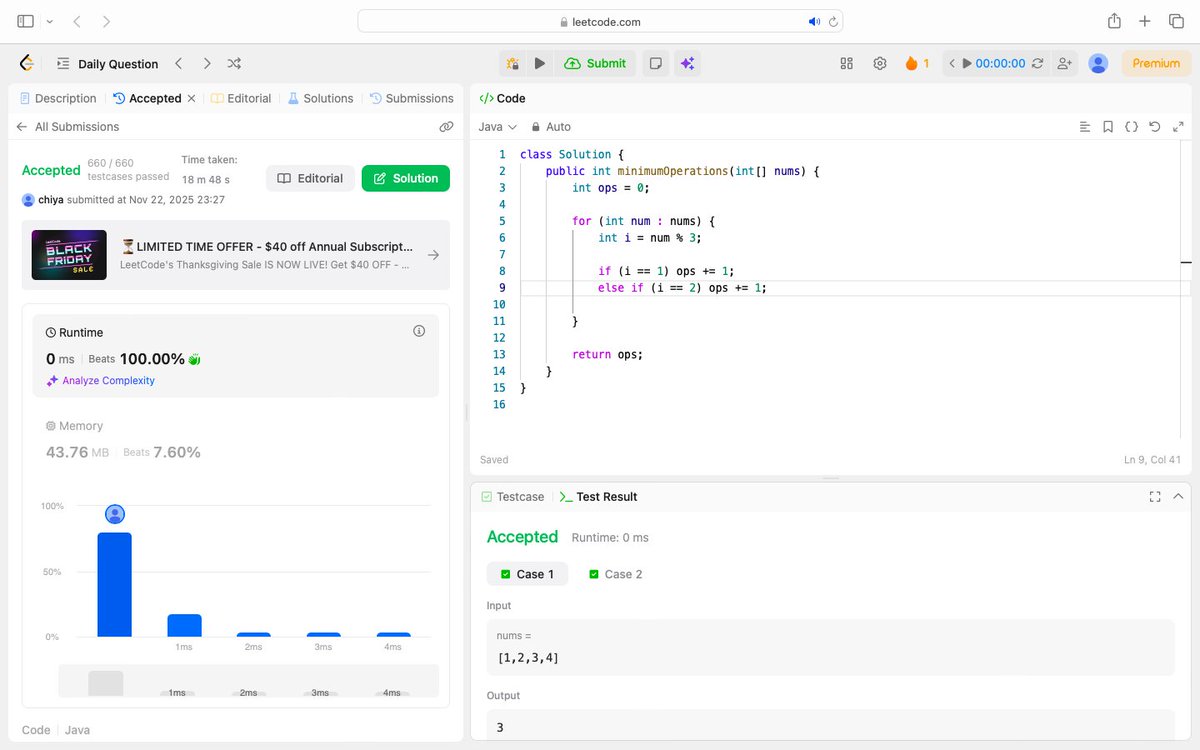Collapse the Test Result panel chevron

point(1178,496)
